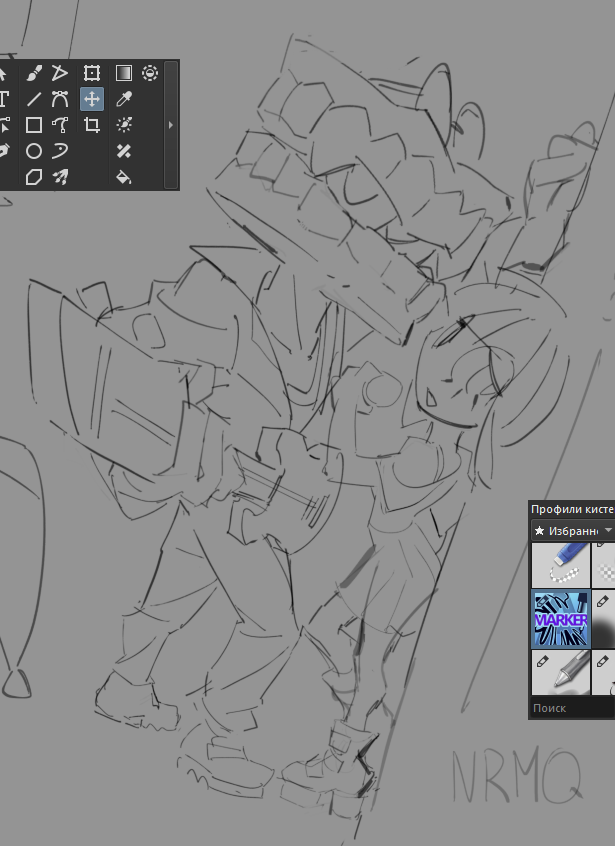The height and width of the screenshot is (846, 615).
Task: Choose the MARKER brush preset
Action: (561, 619)
